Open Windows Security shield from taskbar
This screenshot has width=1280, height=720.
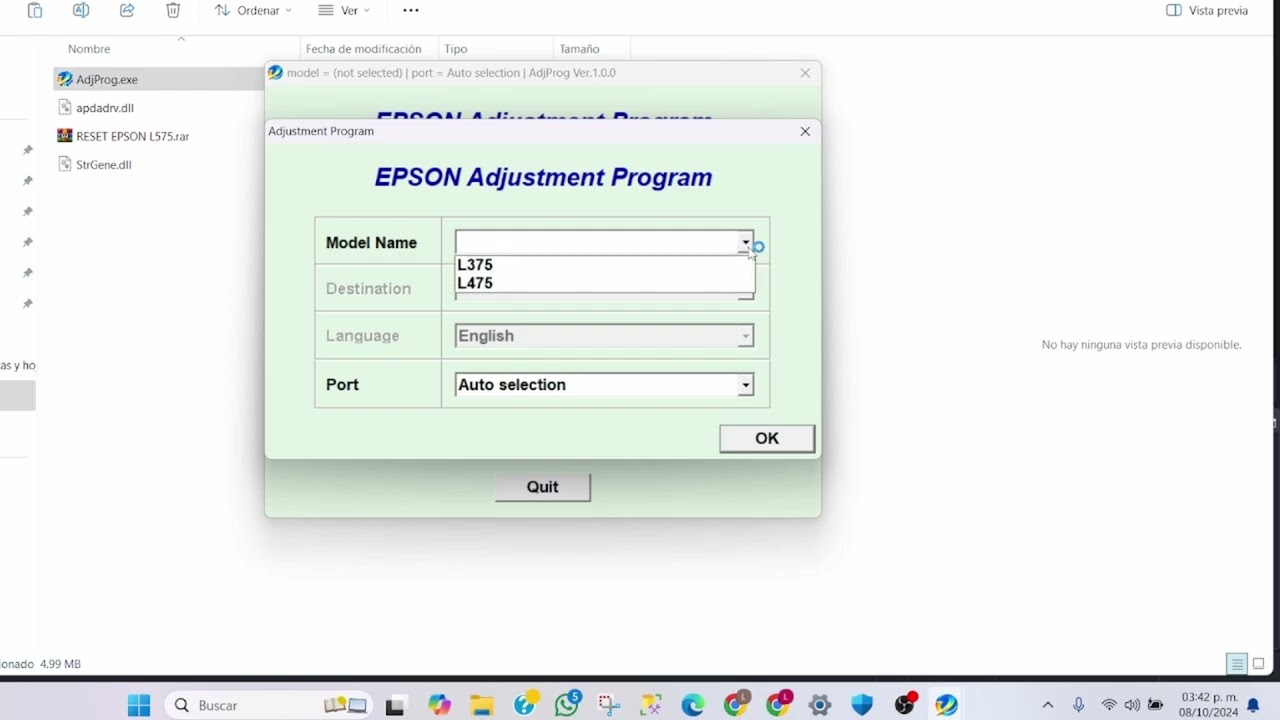tap(862, 705)
